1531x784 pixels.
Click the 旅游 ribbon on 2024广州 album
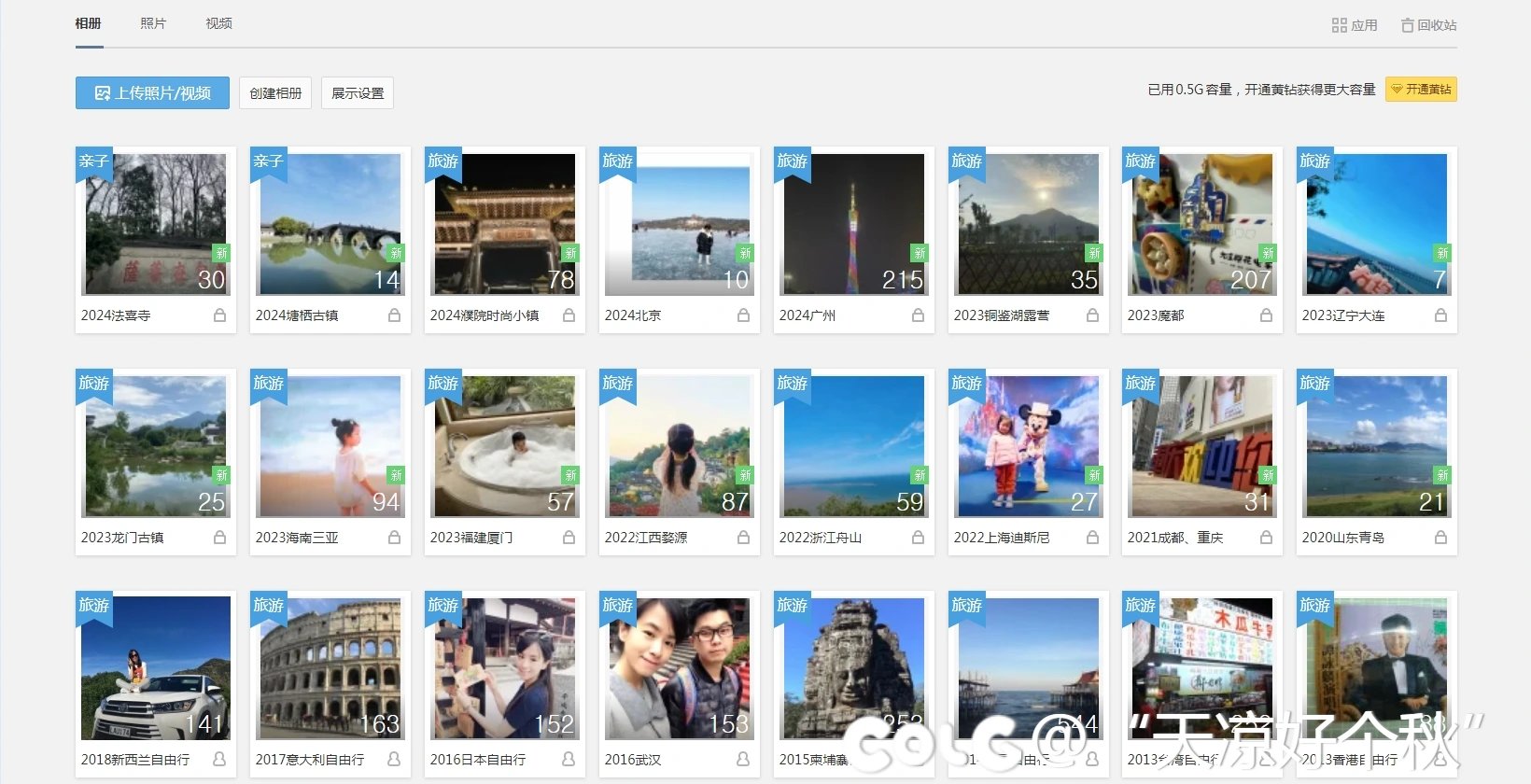point(792,161)
